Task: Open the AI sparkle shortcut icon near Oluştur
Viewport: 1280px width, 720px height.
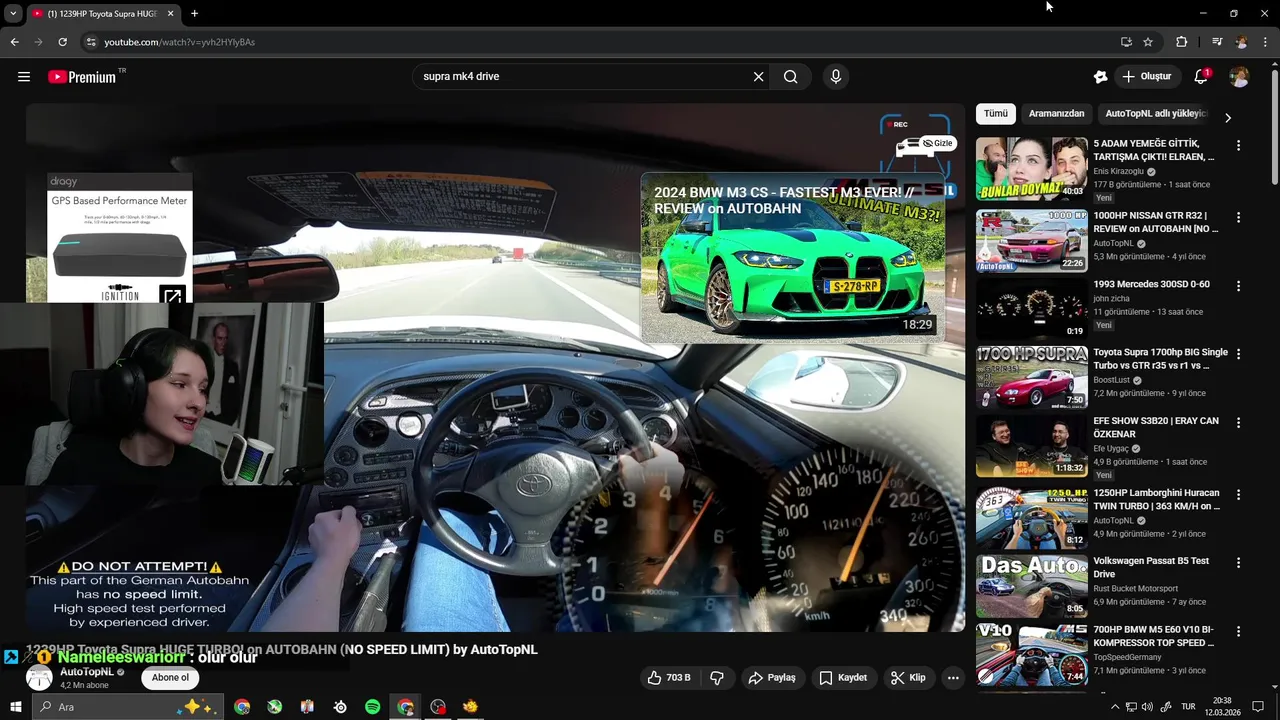Action: point(1101,77)
